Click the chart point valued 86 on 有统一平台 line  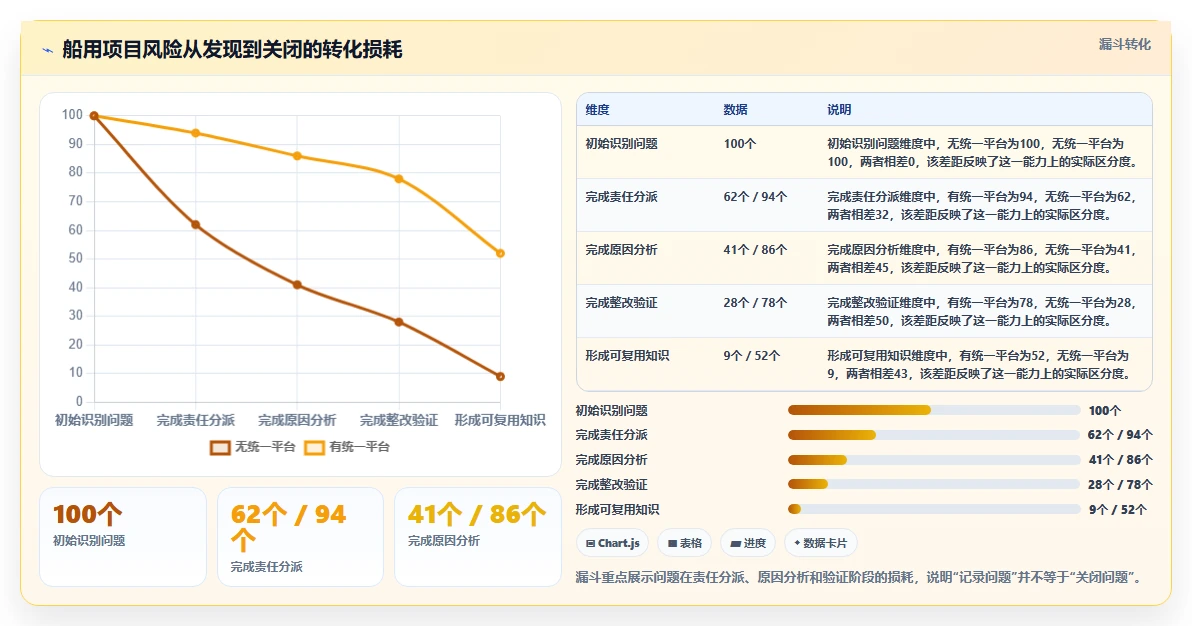(297, 156)
